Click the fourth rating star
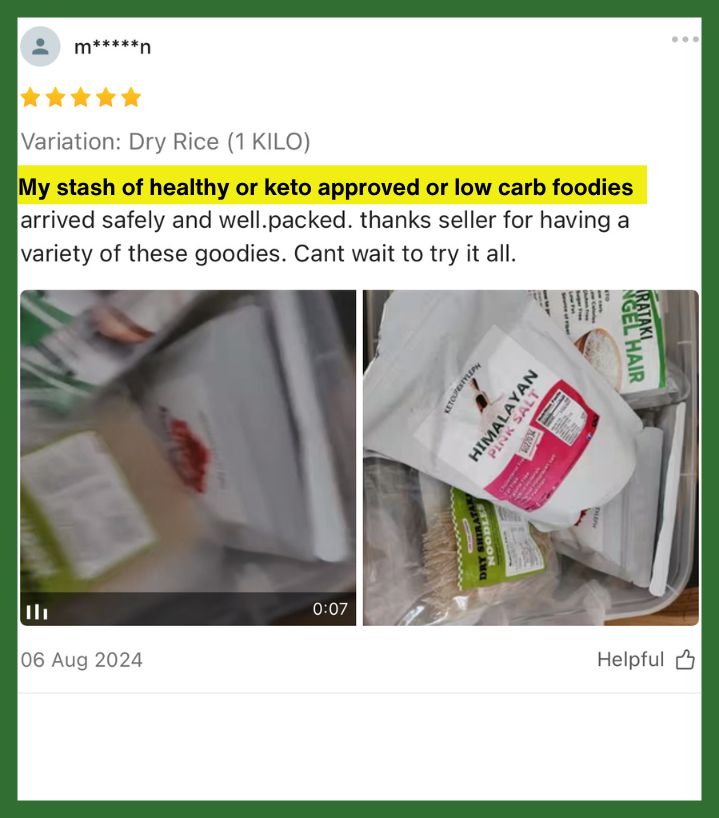The image size is (719, 818). coord(106,98)
